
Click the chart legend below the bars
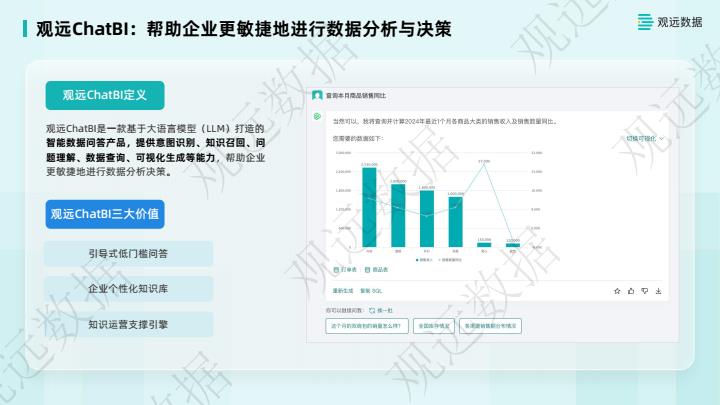(x=439, y=260)
